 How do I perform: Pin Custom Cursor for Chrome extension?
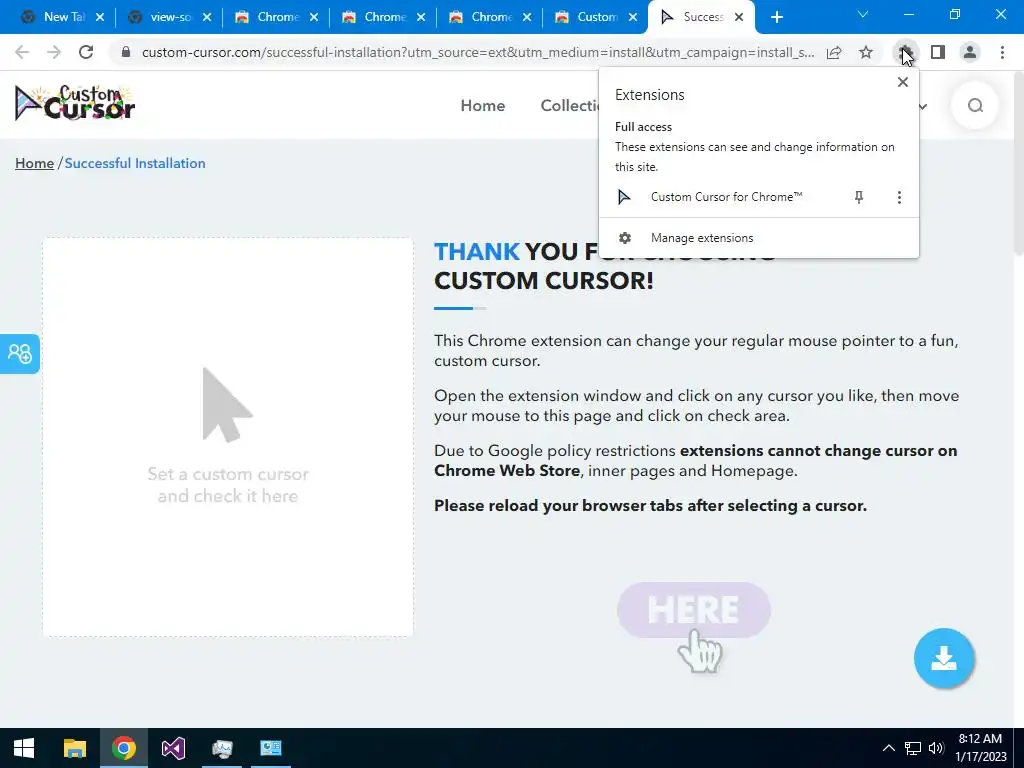point(859,197)
